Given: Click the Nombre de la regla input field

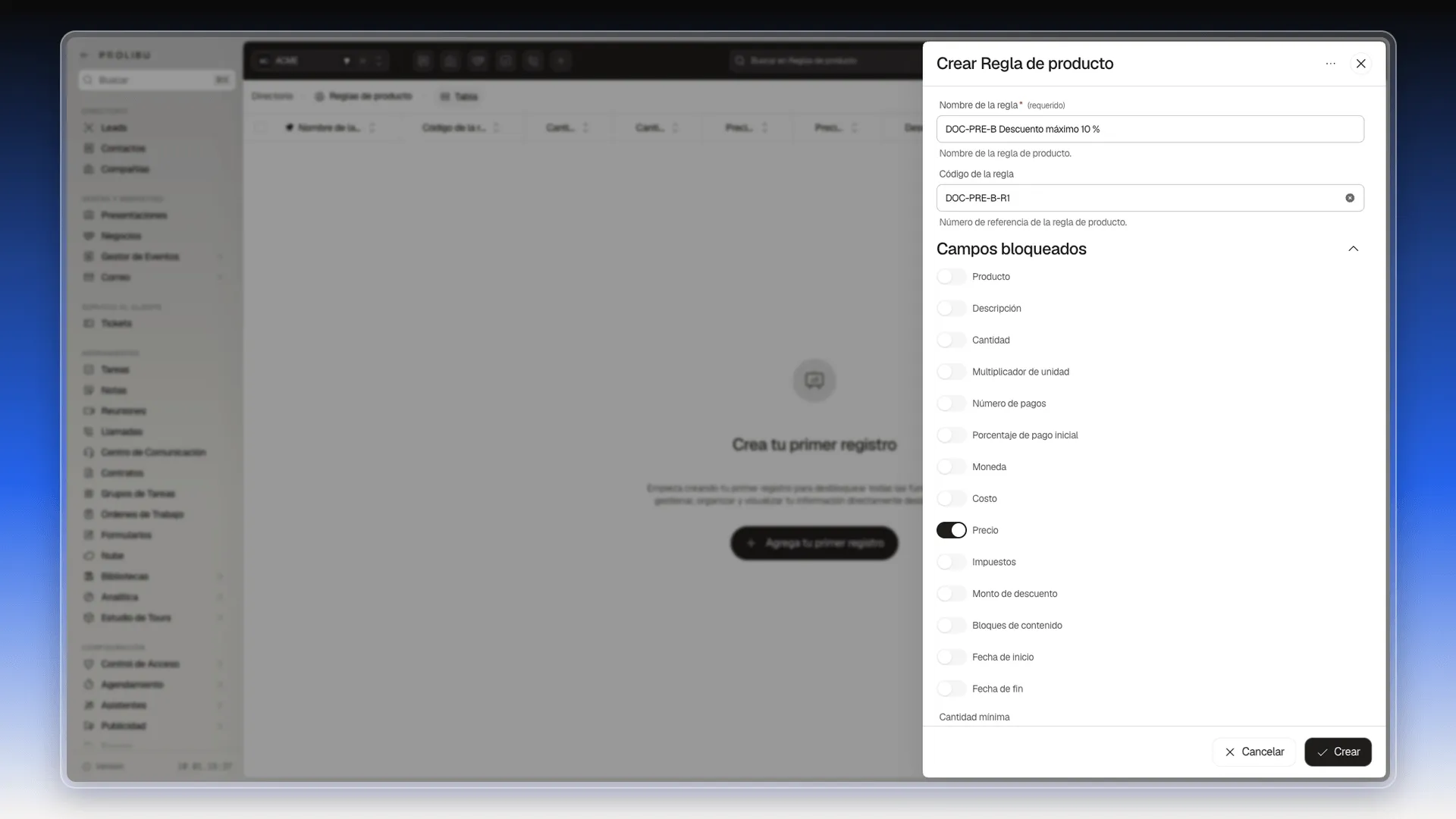Looking at the screenshot, I should (x=1150, y=129).
